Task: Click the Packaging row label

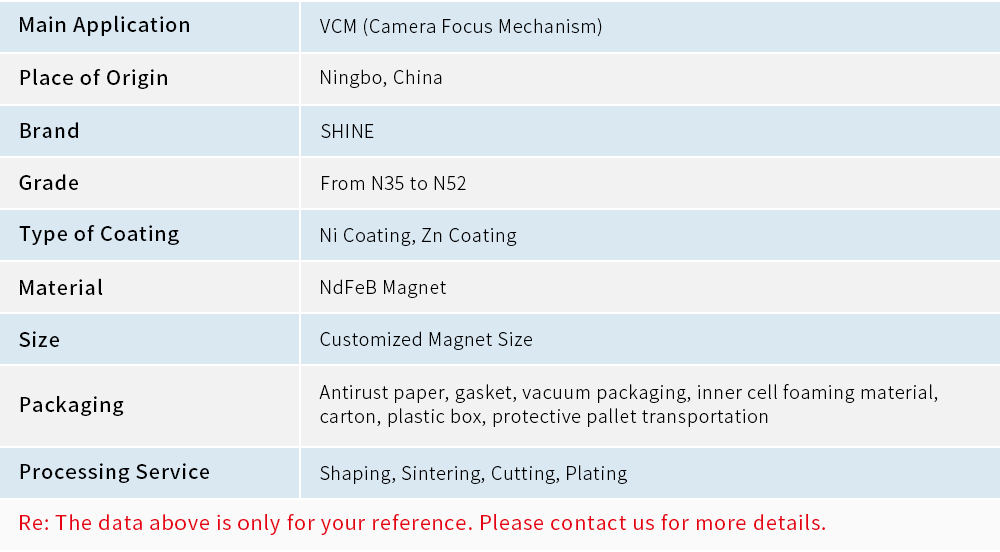Action: point(71,405)
